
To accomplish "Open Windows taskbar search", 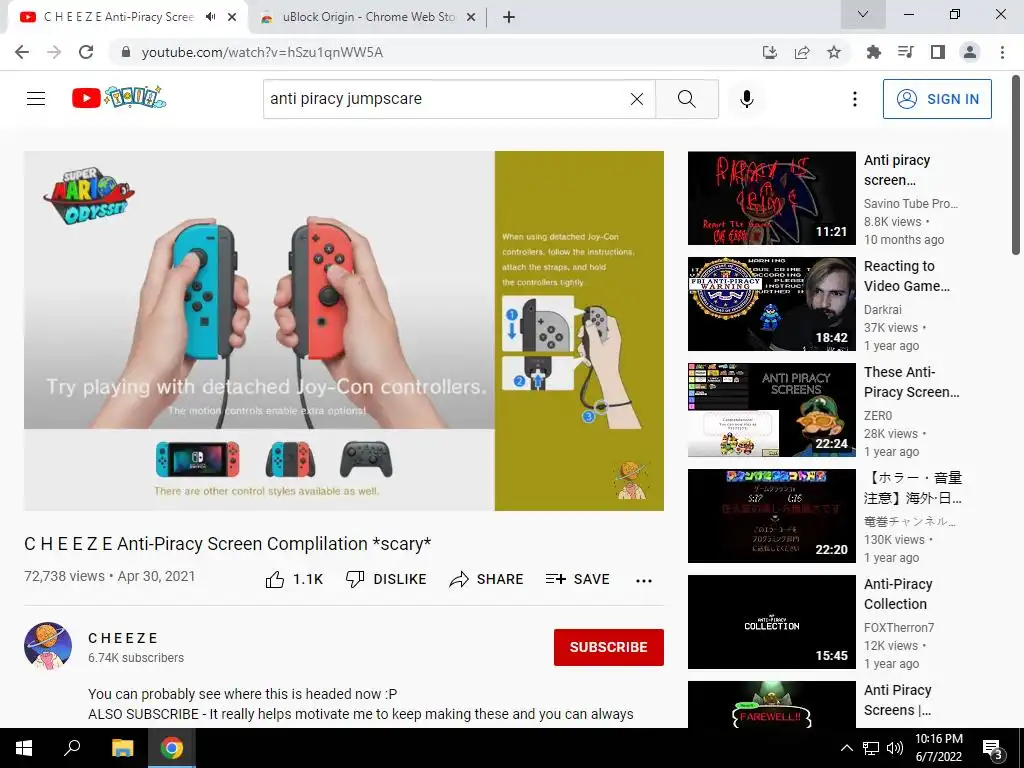I will click(x=72, y=748).
